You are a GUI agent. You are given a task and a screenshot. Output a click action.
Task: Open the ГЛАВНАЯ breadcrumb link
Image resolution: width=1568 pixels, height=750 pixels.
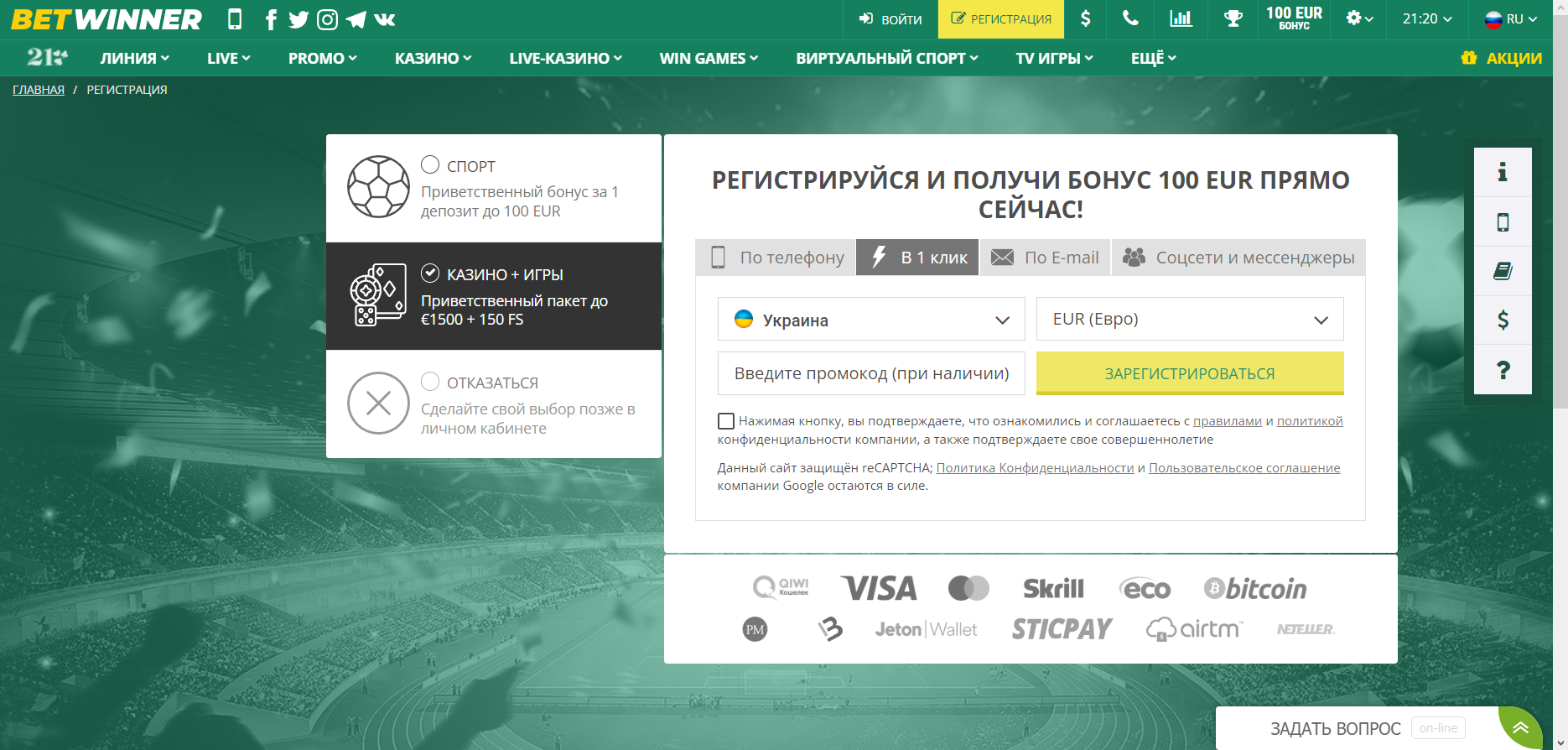pos(39,90)
